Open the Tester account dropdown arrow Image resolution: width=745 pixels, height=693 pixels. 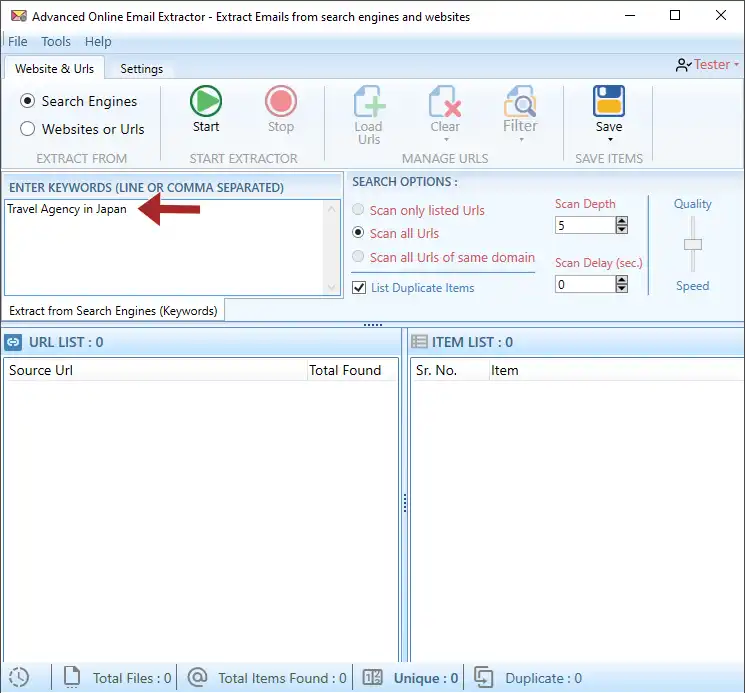(x=736, y=64)
